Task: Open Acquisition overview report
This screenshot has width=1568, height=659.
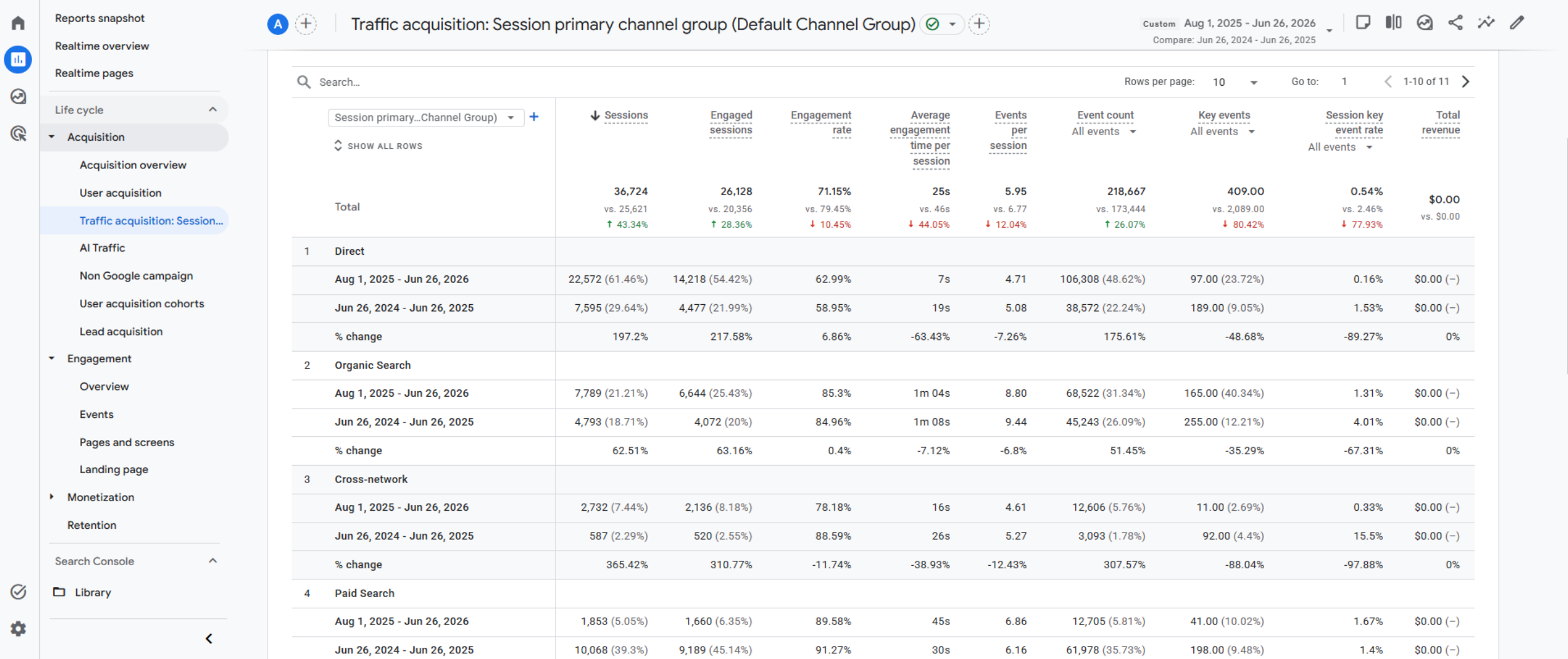Action: (133, 165)
